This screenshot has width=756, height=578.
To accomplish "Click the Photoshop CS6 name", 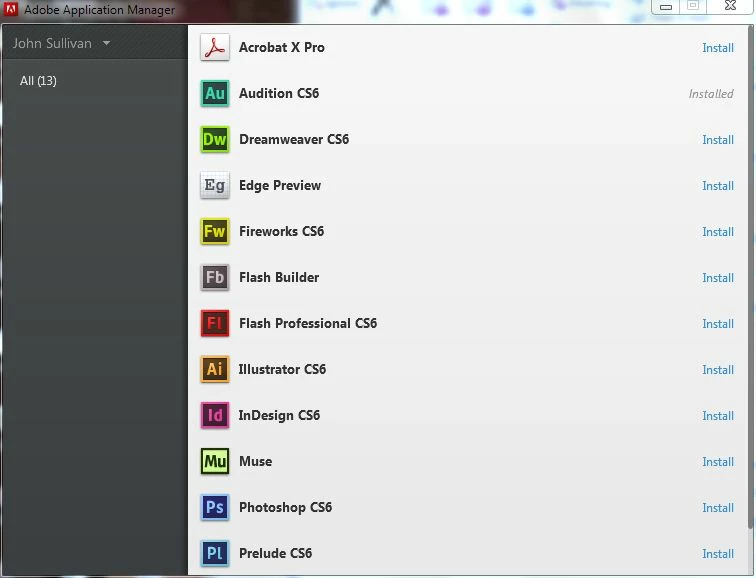I will (x=285, y=507).
